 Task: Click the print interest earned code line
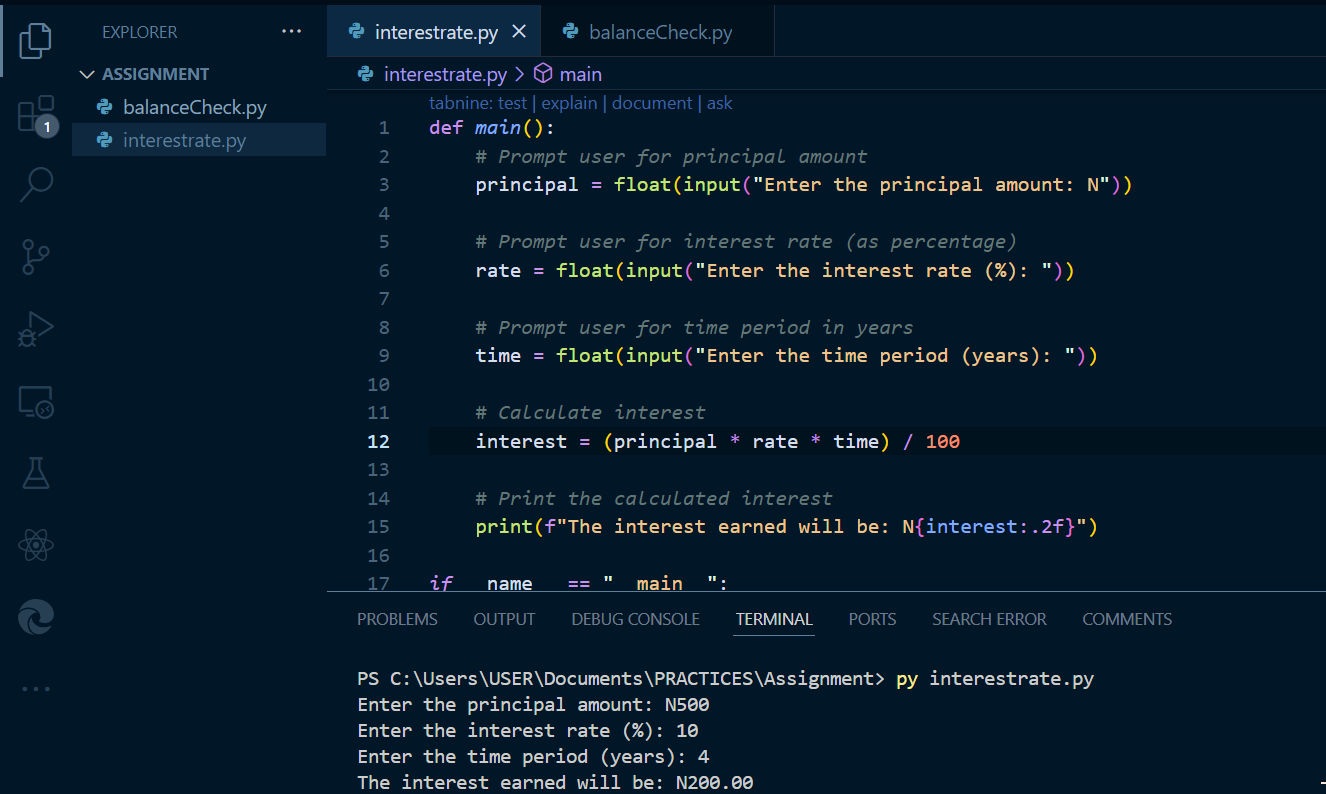pyautogui.click(x=786, y=526)
